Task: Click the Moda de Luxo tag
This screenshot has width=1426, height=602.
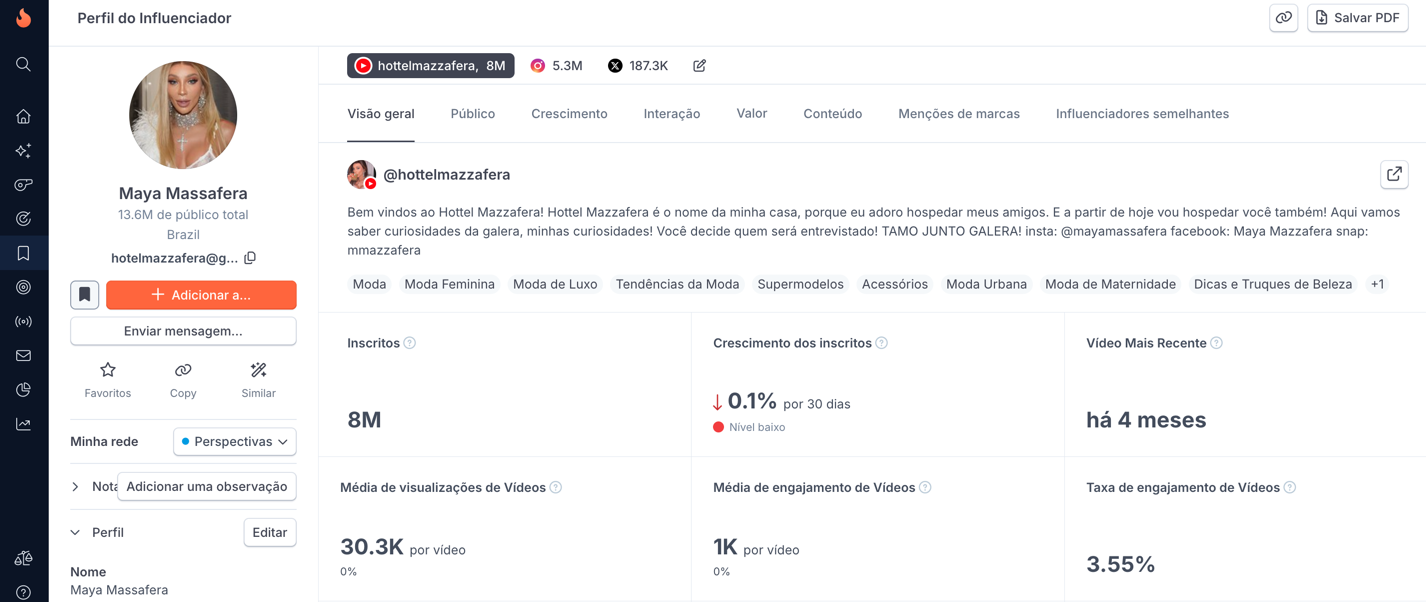Action: click(x=555, y=284)
